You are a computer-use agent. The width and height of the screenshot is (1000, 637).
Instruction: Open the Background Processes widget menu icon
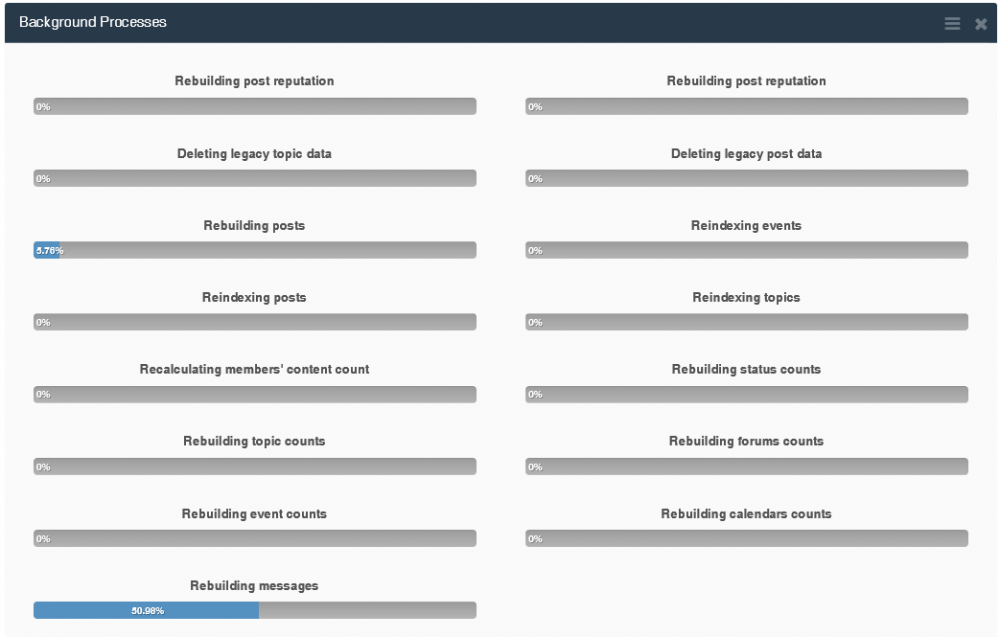click(952, 23)
